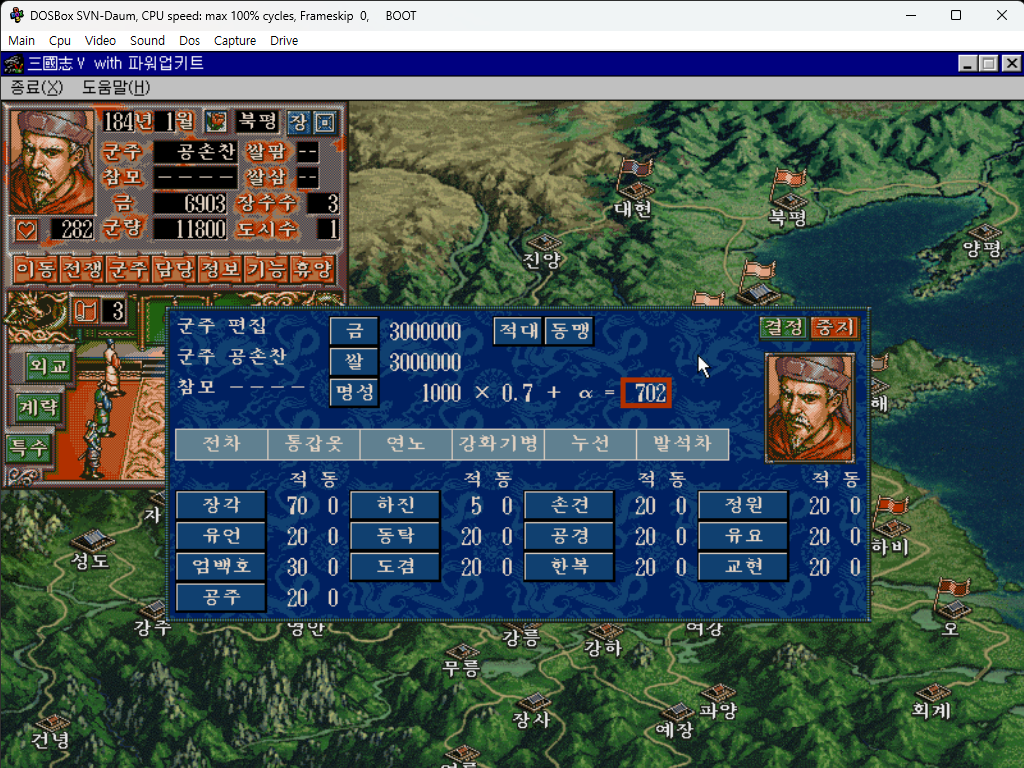1024x768 pixels.
Task: Select the 누선 tab
Action: click(x=590, y=444)
